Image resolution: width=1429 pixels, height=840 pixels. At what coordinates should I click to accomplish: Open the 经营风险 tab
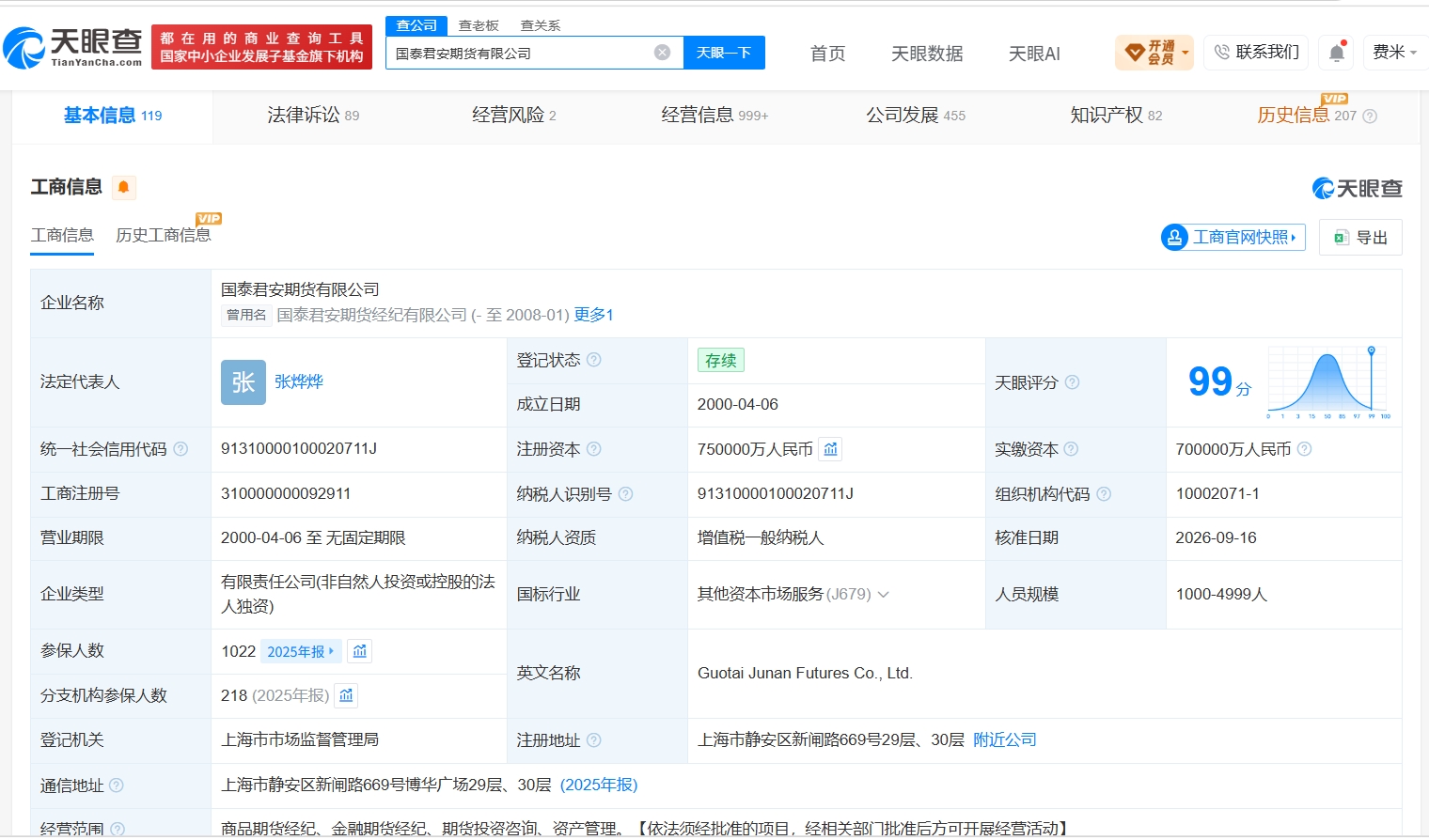click(x=514, y=116)
